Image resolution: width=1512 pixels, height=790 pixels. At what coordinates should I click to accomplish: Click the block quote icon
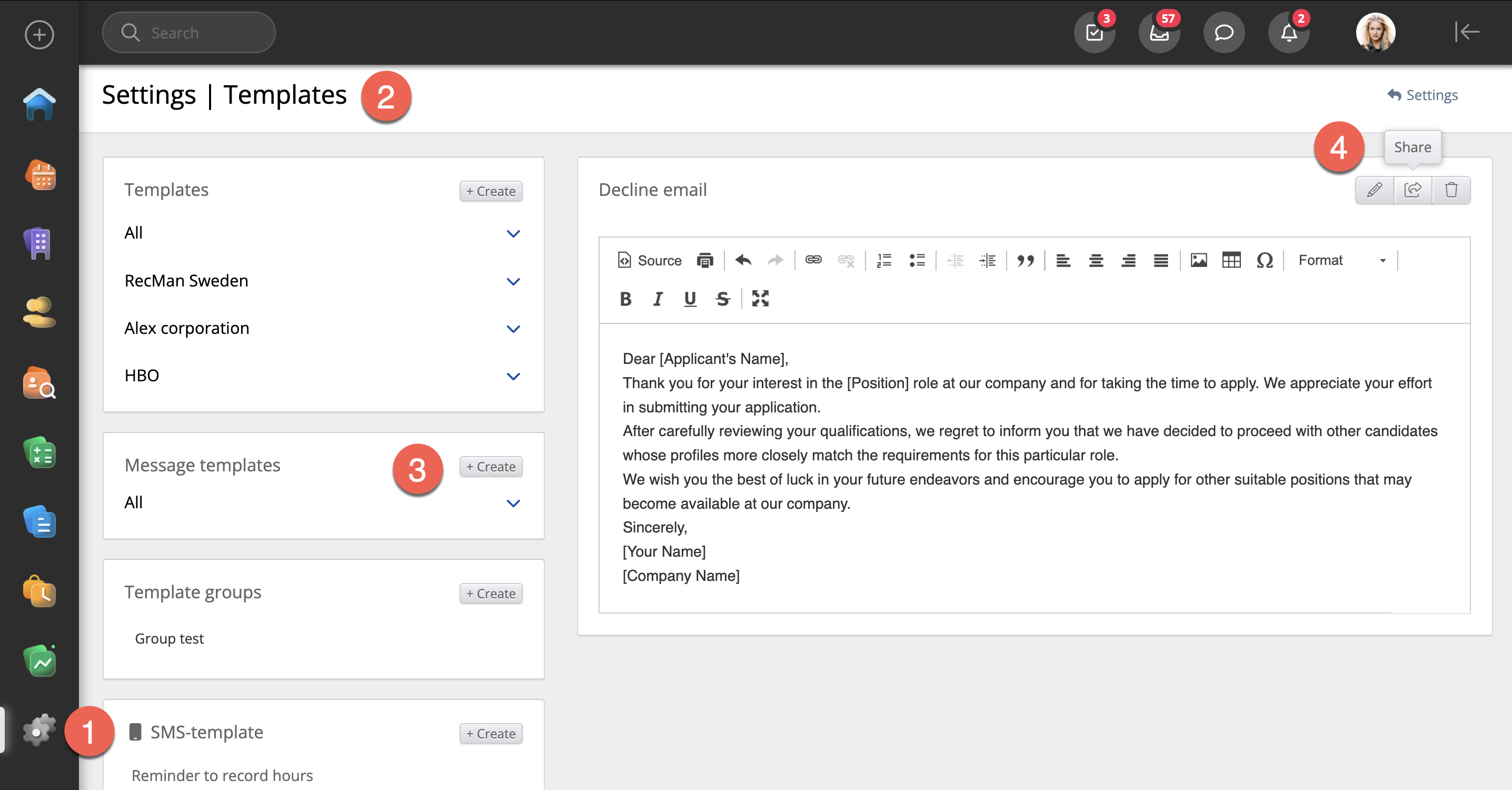(1026, 260)
